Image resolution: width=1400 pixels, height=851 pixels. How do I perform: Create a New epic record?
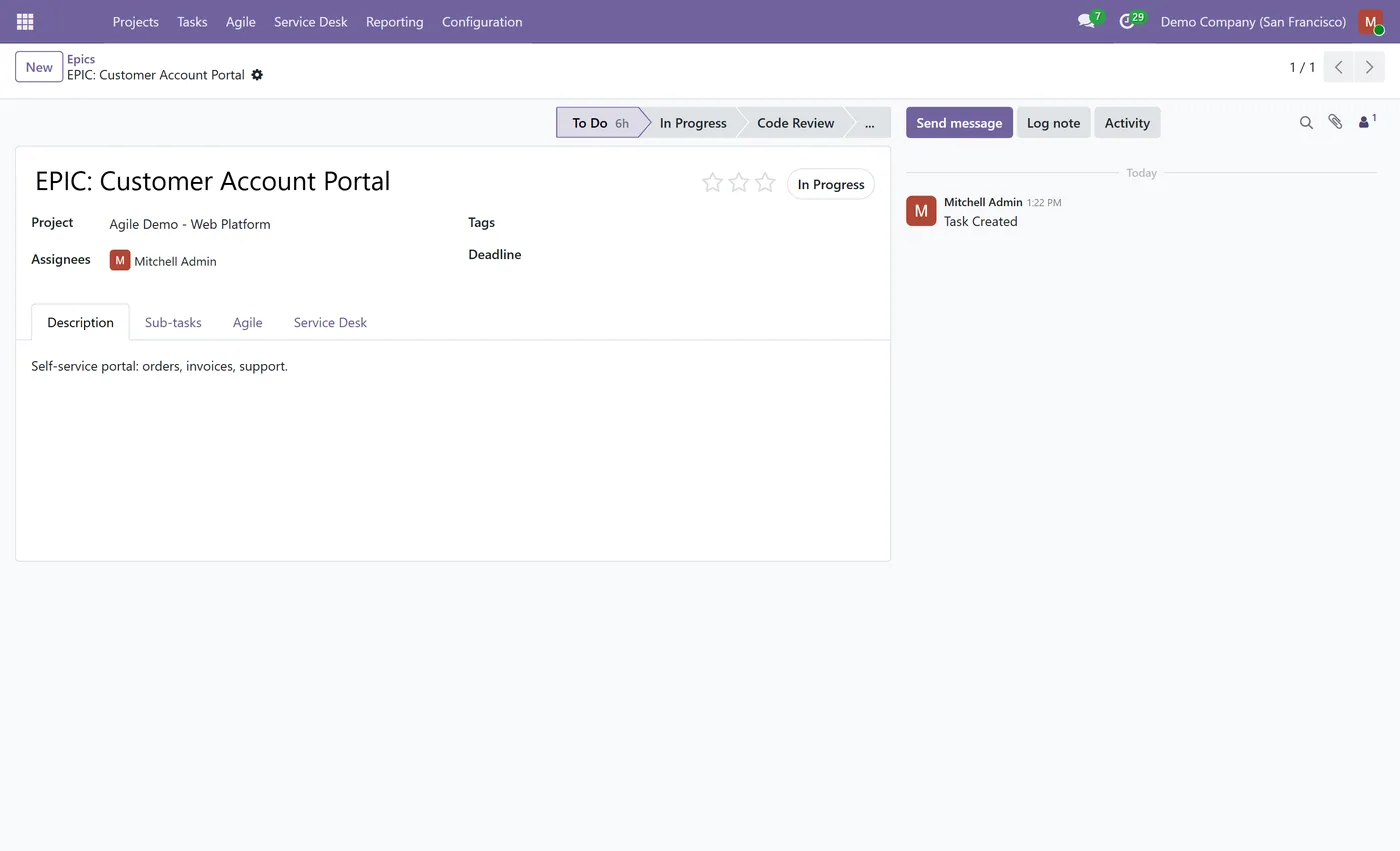click(39, 67)
